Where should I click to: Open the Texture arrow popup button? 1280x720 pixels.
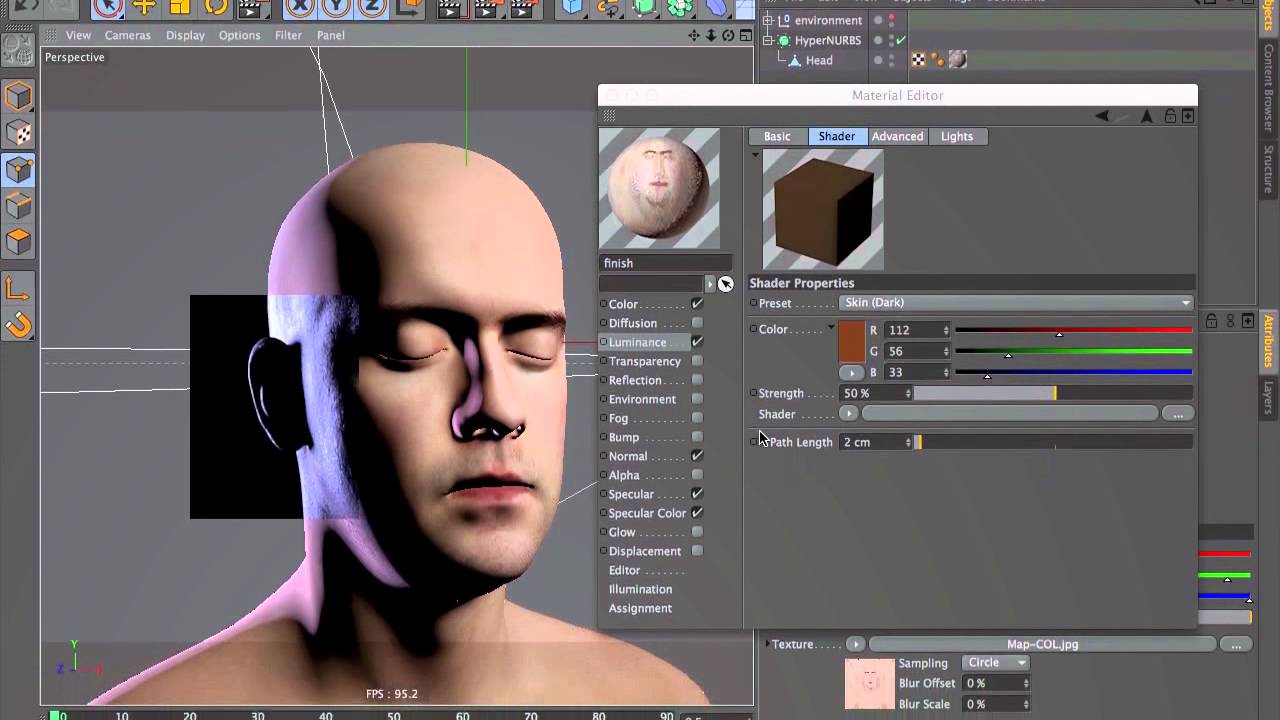pos(856,644)
